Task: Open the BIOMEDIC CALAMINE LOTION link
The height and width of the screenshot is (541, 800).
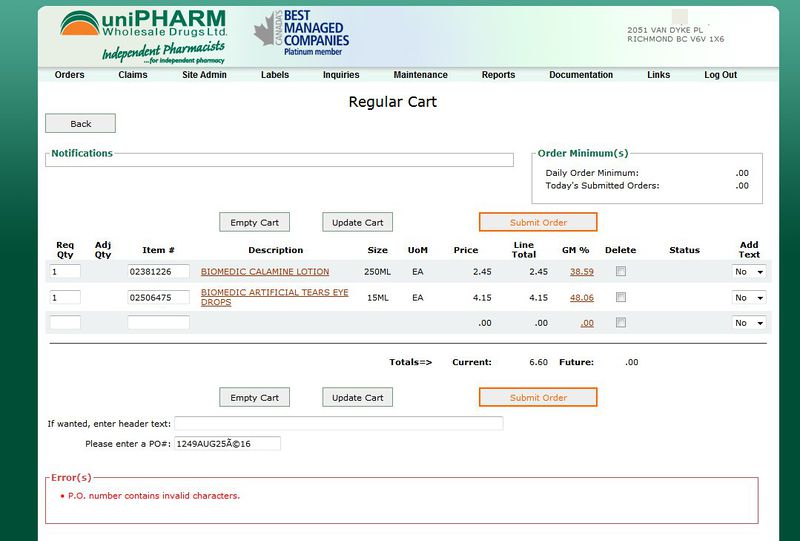Action: click(x=265, y=272)
